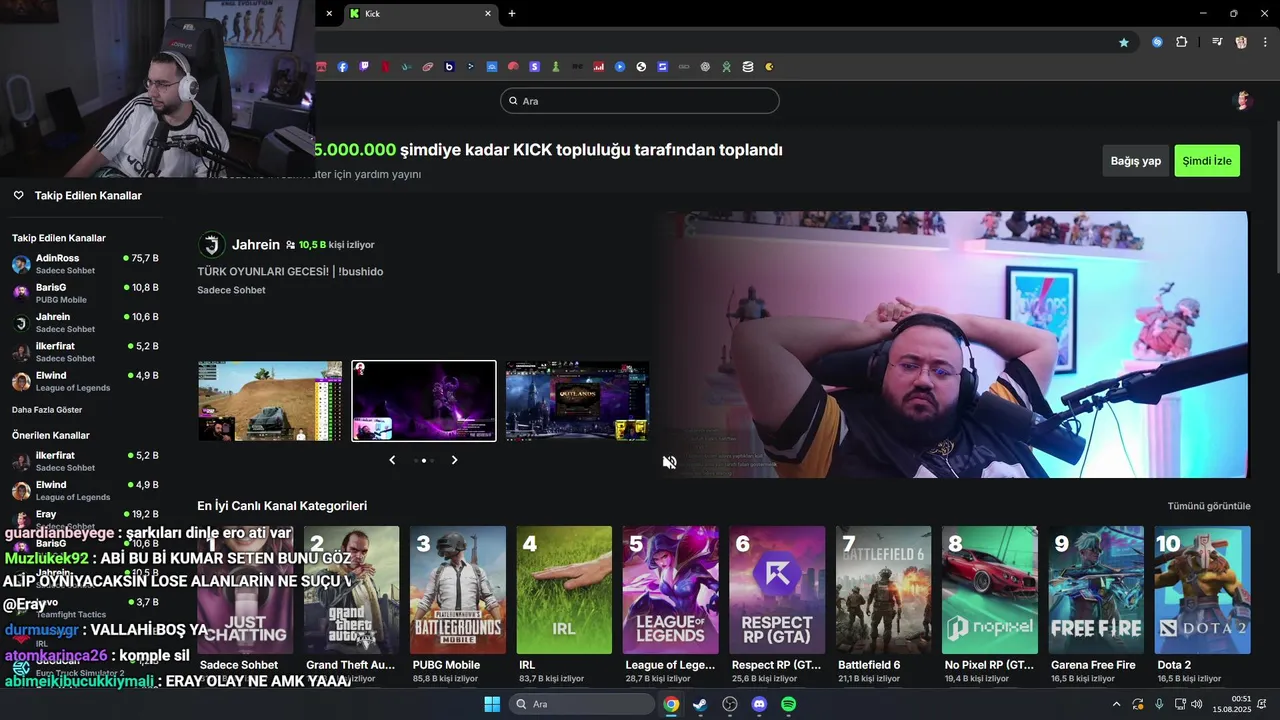Open the volume tray icon
This screenshot has width=1280, height=720.
(1199, 704)
